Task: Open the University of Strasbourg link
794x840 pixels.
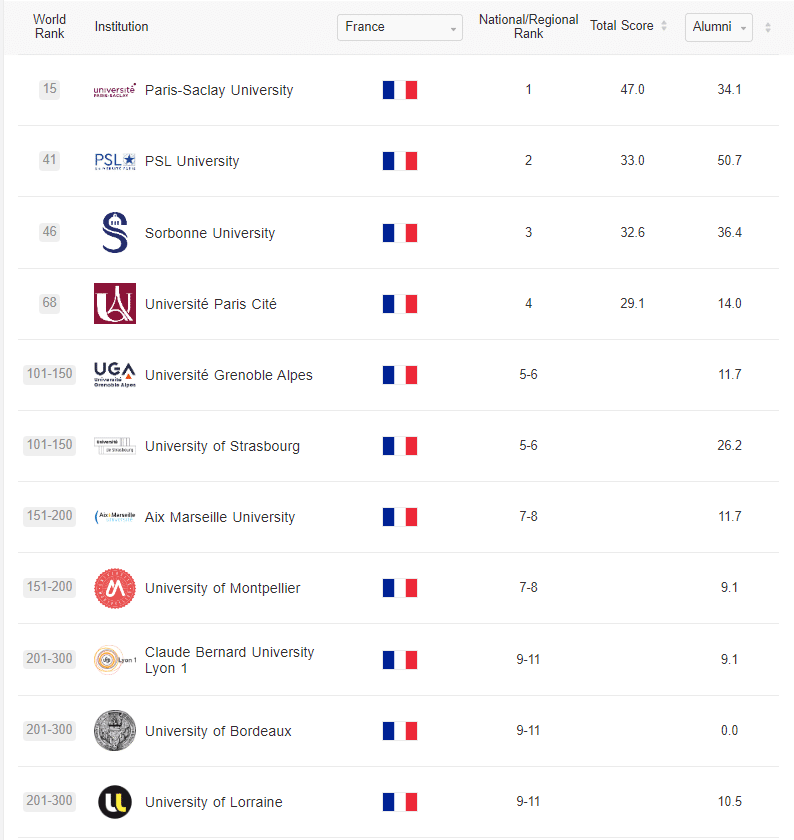Action: pyautogui.click(x=222, y=446)
